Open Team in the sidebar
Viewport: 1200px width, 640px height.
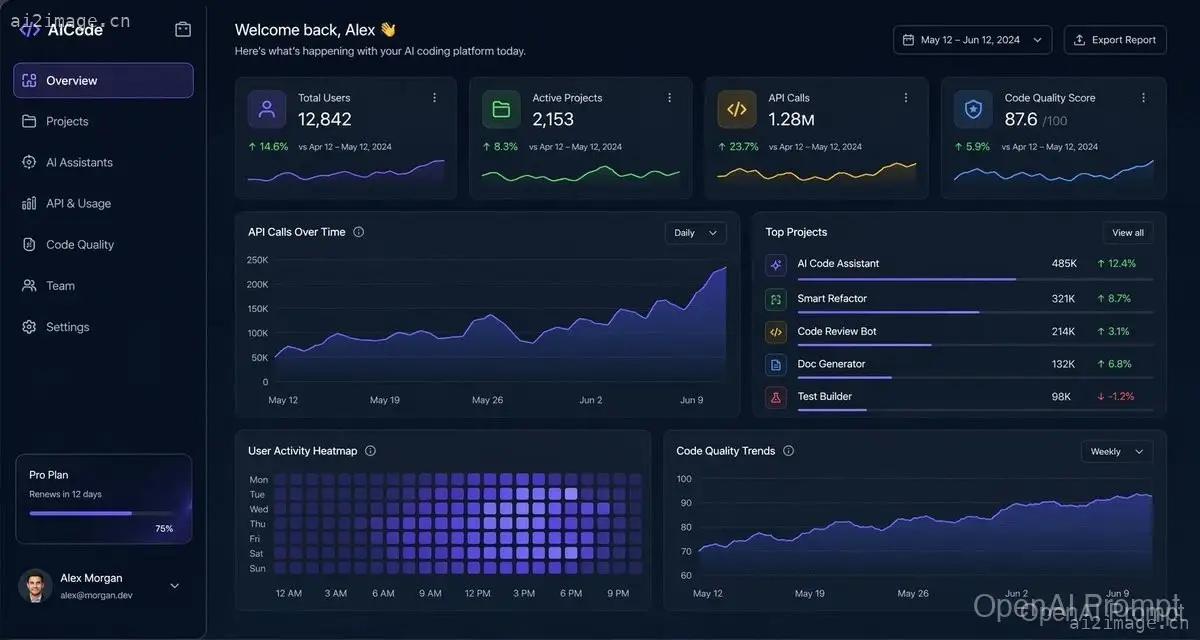[103, 285]
